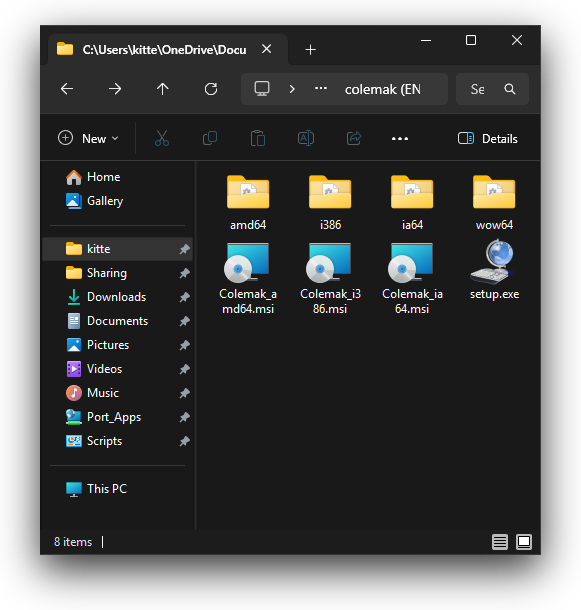The width and height of the screenshot is (581, 610).
Task: Click the Paste clipboard icon
Action: pyautogui.click(x=258, y=138)
